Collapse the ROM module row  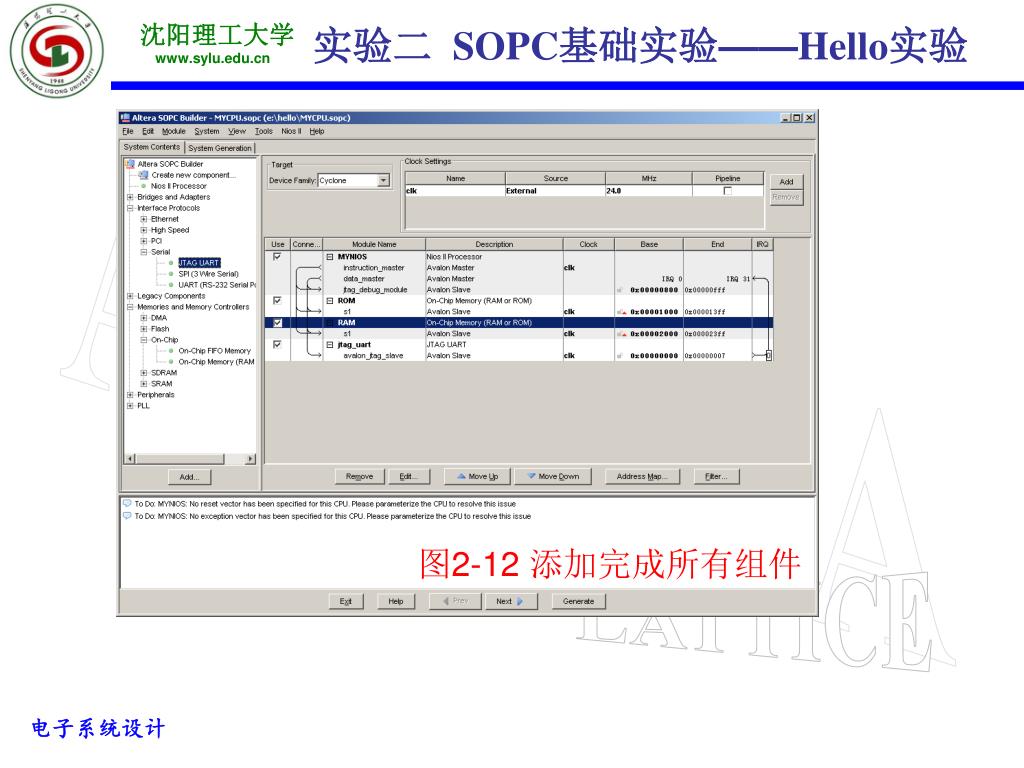coord(330,301)
